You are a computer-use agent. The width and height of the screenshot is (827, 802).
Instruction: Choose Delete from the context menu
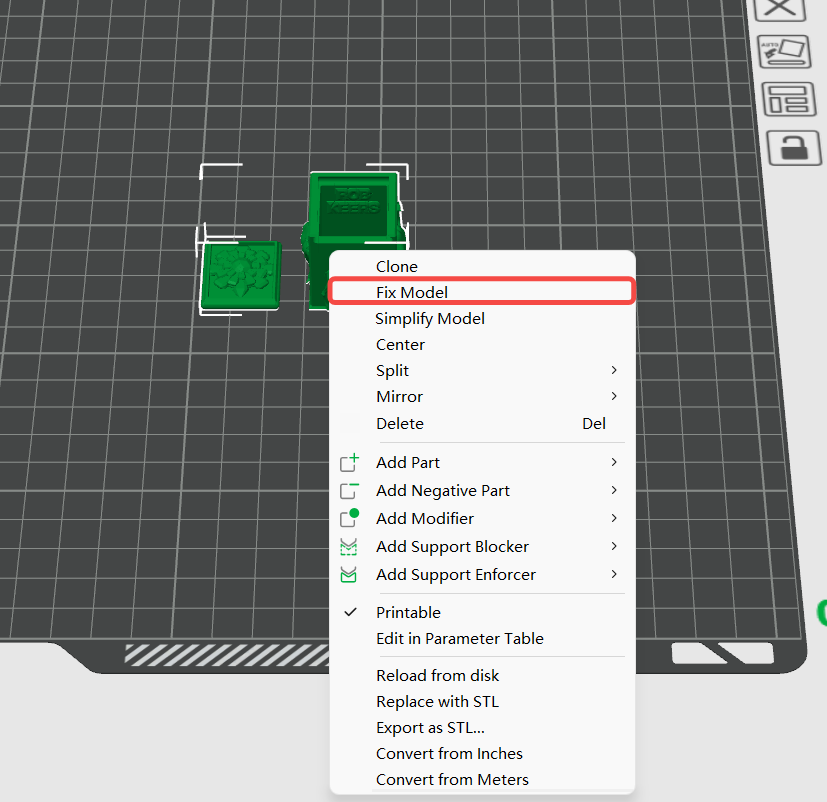482,423
